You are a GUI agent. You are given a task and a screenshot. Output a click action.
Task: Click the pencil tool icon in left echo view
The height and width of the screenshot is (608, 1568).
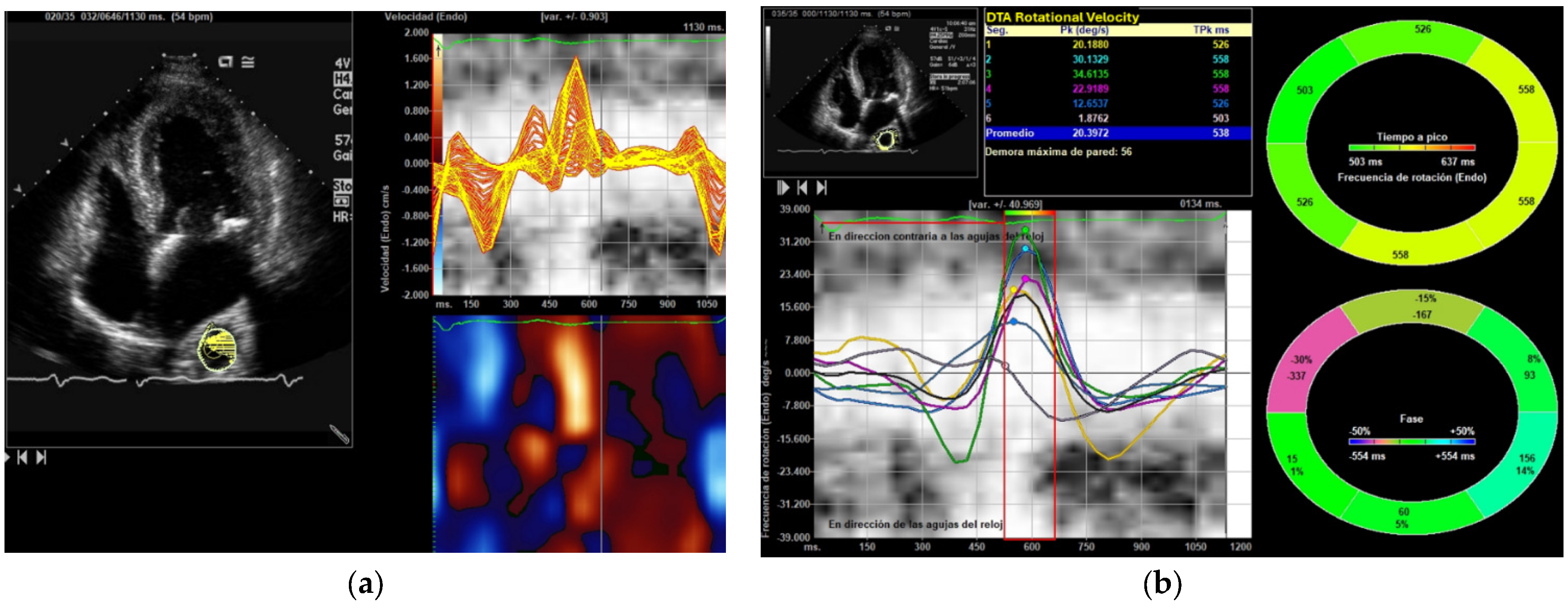pos(339,433)
